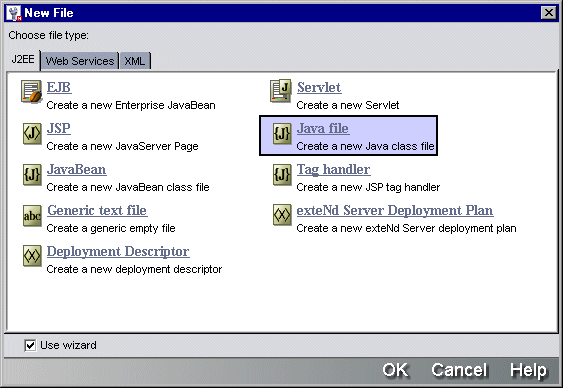Confirm with the OK button
The height and width of the screenshot is (388, 563).
pyautogui.click(x=395, y=370)
